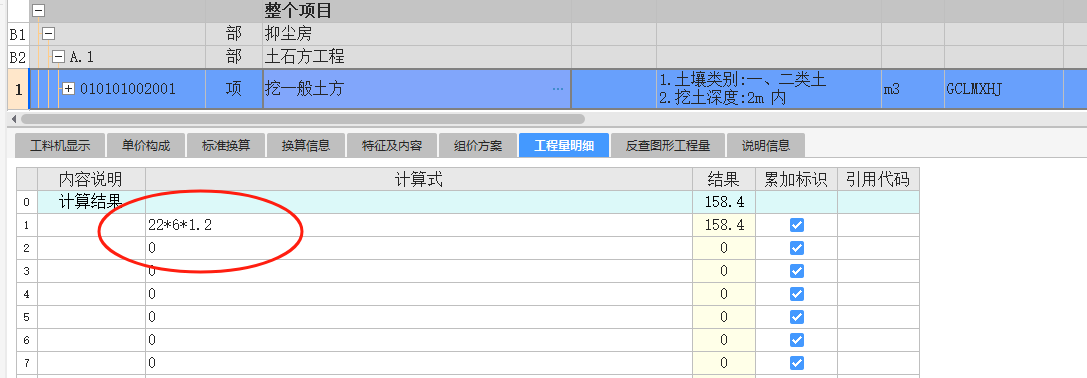Show the 说明信息 tab
Screen dimensions: 1087x378
click(765, 146)
